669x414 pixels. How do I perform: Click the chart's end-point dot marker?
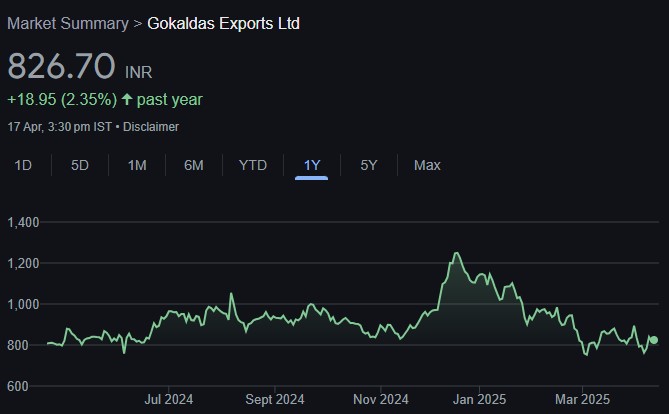coord(654,340)
